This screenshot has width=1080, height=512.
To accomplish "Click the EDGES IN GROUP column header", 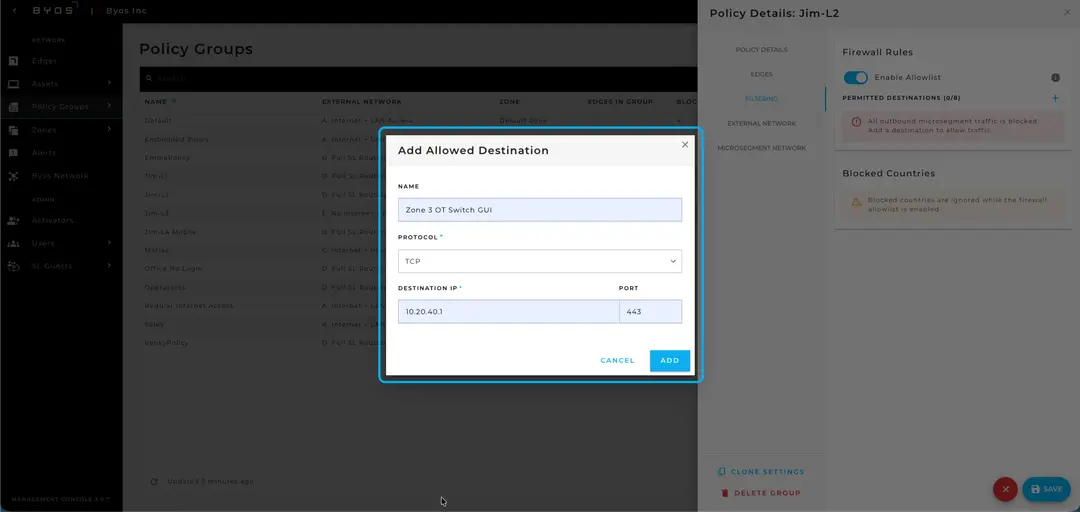I will pyautogui.click(x=620, y=102).
